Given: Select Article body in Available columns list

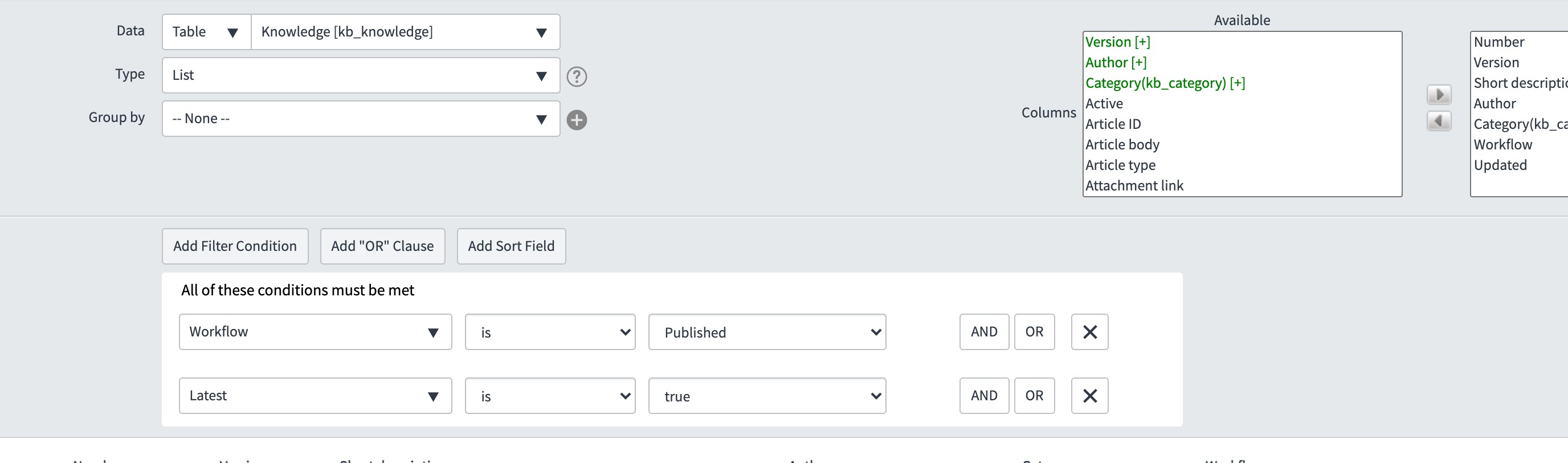Looking at the screenshot, I should (x=1122, y=144).
